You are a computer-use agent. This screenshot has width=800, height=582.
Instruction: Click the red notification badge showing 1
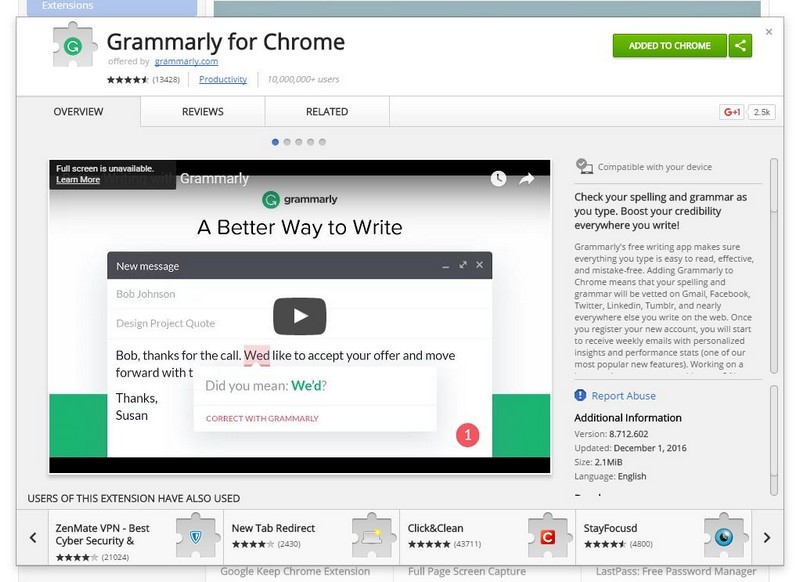click(468, 435)
